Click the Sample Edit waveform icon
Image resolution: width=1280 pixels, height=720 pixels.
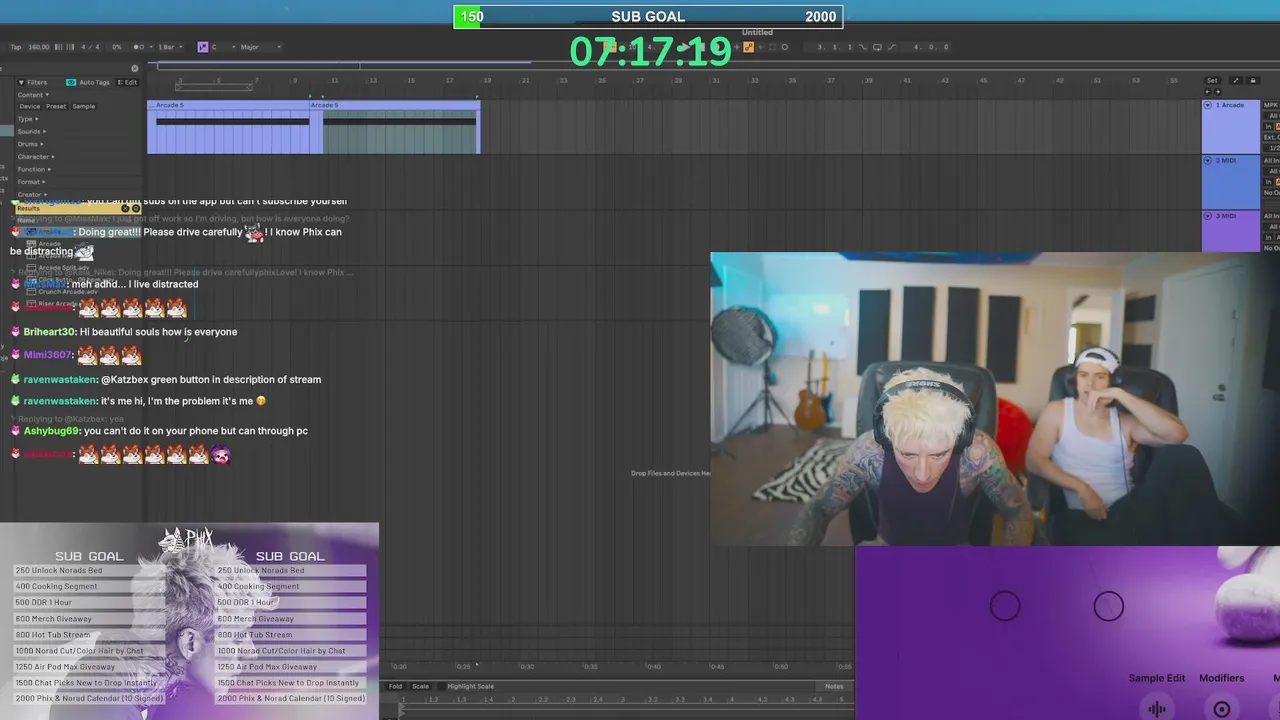pyautogui.click(x=1157, y=709)
